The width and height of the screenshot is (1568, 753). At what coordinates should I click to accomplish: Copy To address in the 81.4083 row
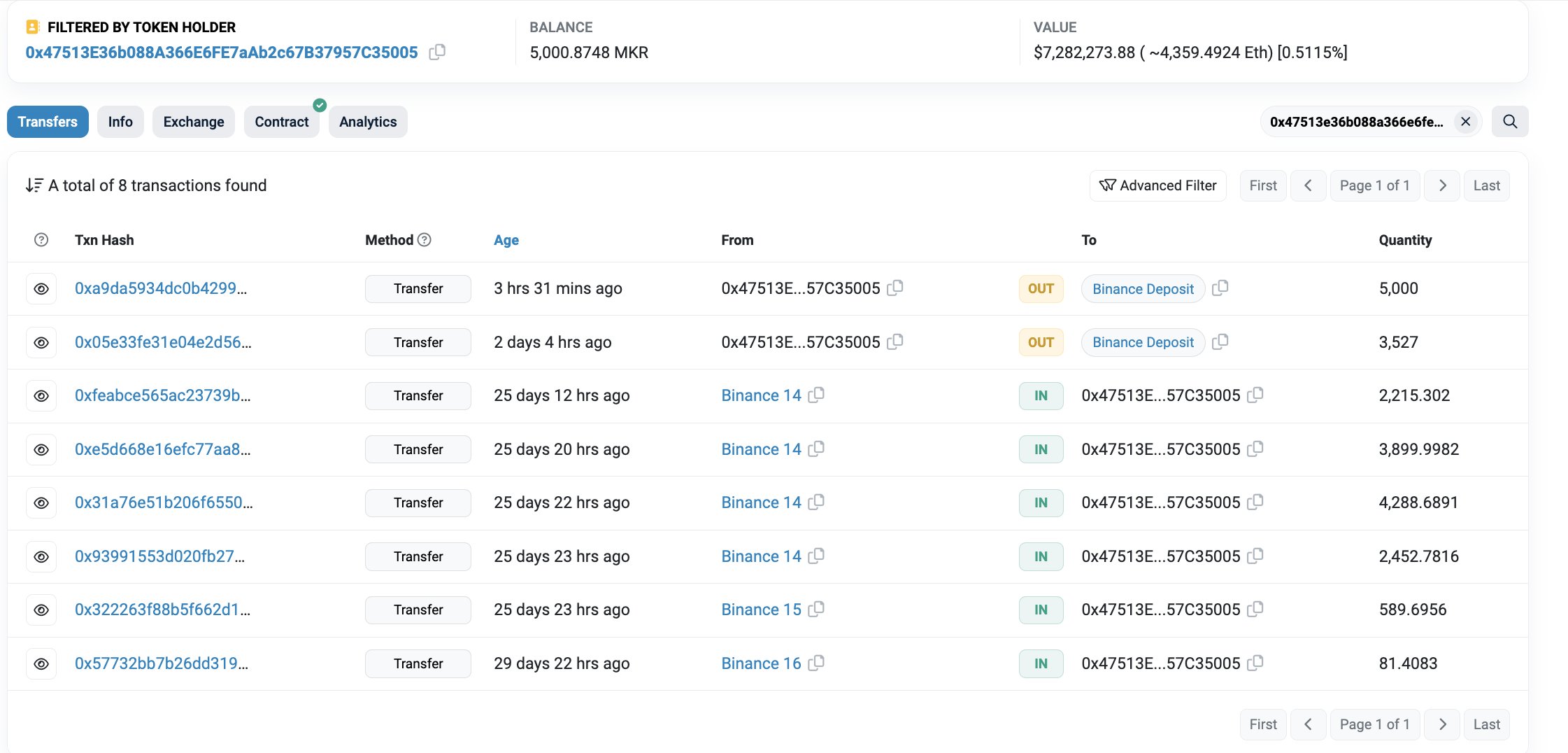(x=1255, y=663)
